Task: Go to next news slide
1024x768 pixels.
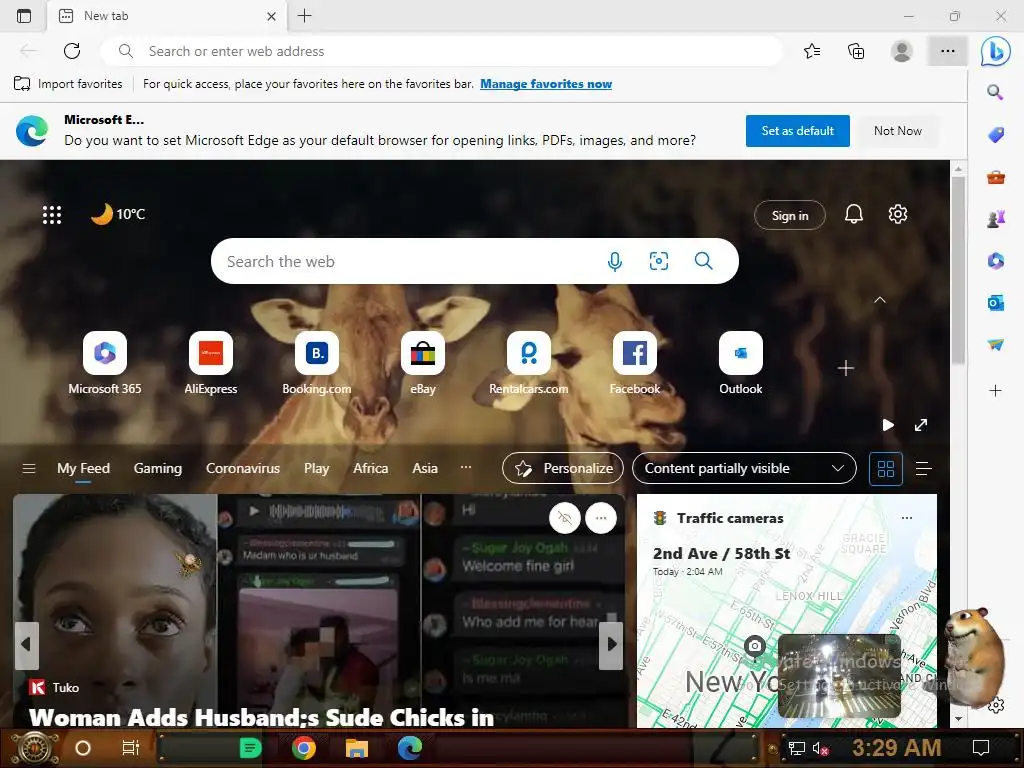Action: tap(611, 645)
